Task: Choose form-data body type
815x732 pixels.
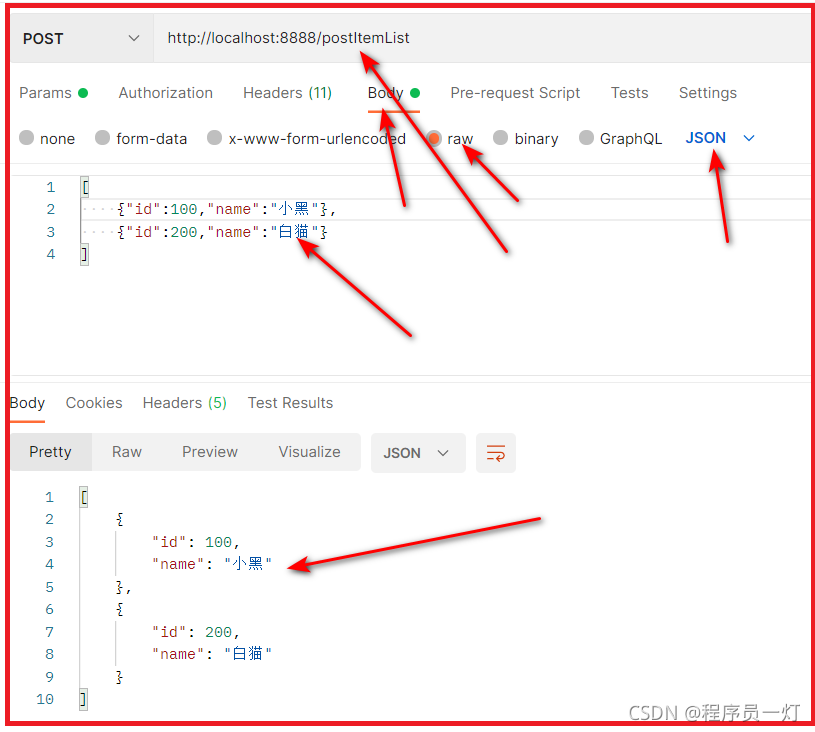Action: (x=141, y=138)
